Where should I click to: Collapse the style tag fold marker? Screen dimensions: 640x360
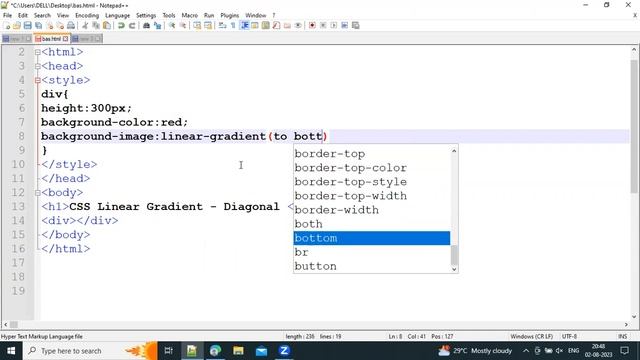[x=38, y=80]
